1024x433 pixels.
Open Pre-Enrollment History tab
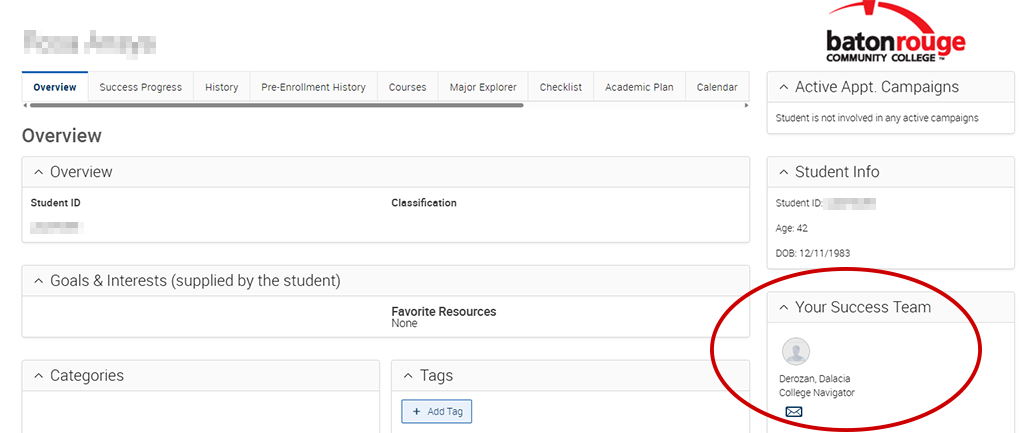pyautogui.click(x=313, y=87)
